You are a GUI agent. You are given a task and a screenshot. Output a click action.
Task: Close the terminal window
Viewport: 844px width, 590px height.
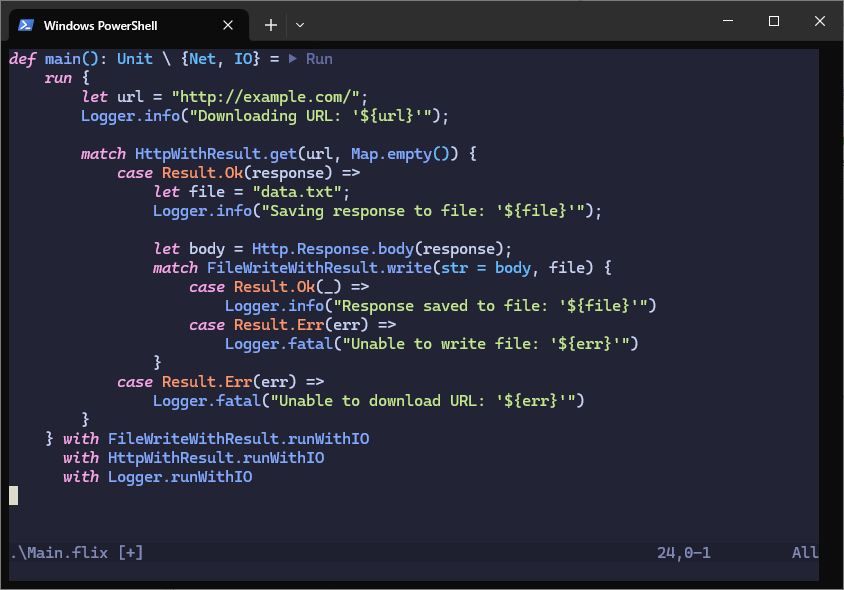coord(819,21)
